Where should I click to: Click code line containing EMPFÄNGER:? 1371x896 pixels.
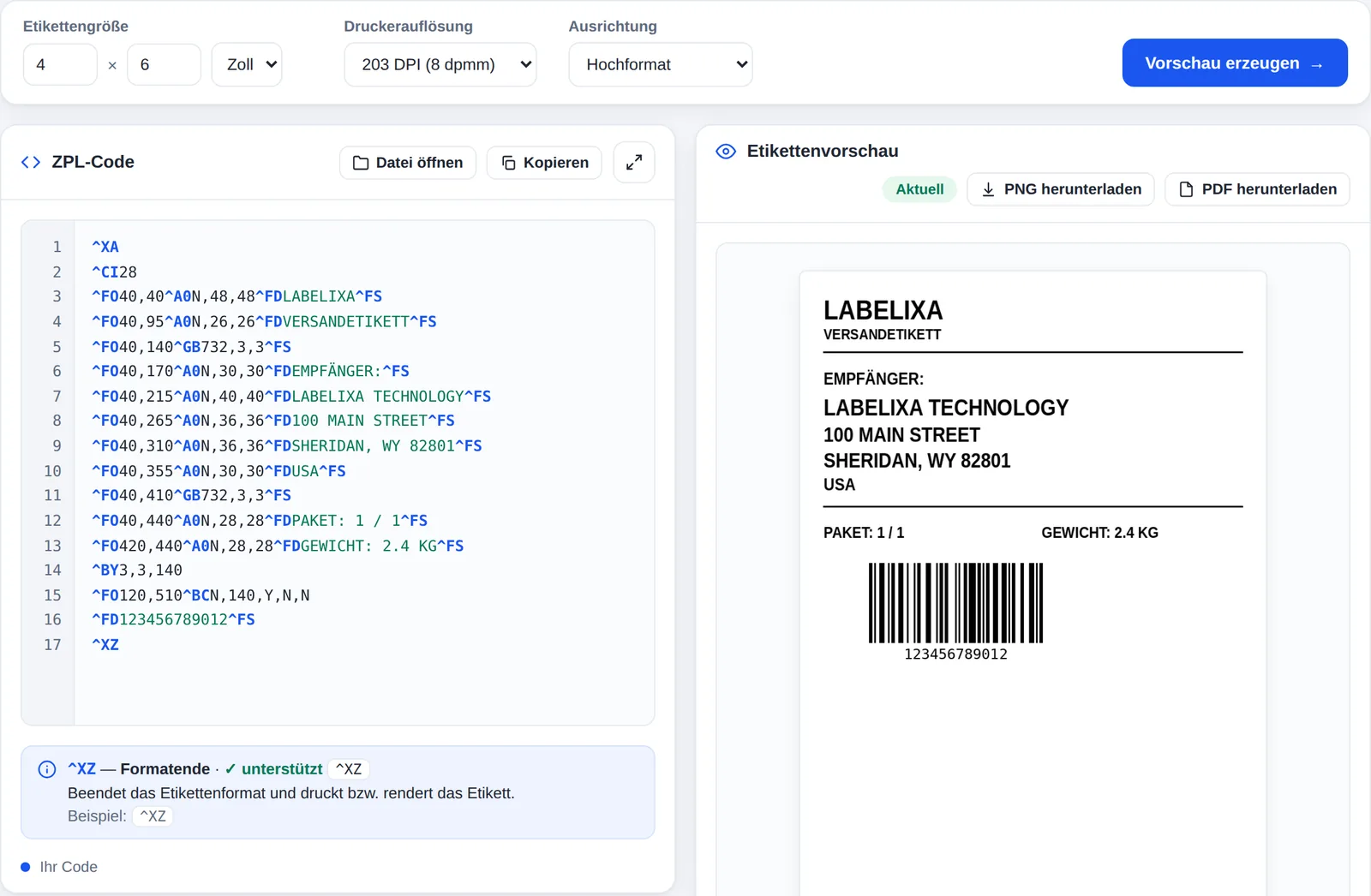tap(250, 371)
